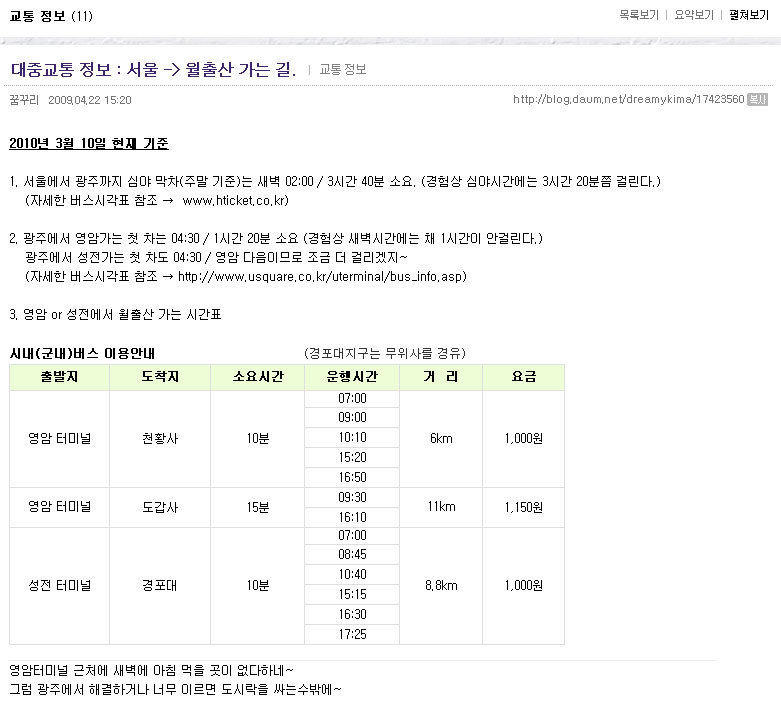Click the 6km distance cell
This screenshot has height=711, width=781.
point(441,438)
